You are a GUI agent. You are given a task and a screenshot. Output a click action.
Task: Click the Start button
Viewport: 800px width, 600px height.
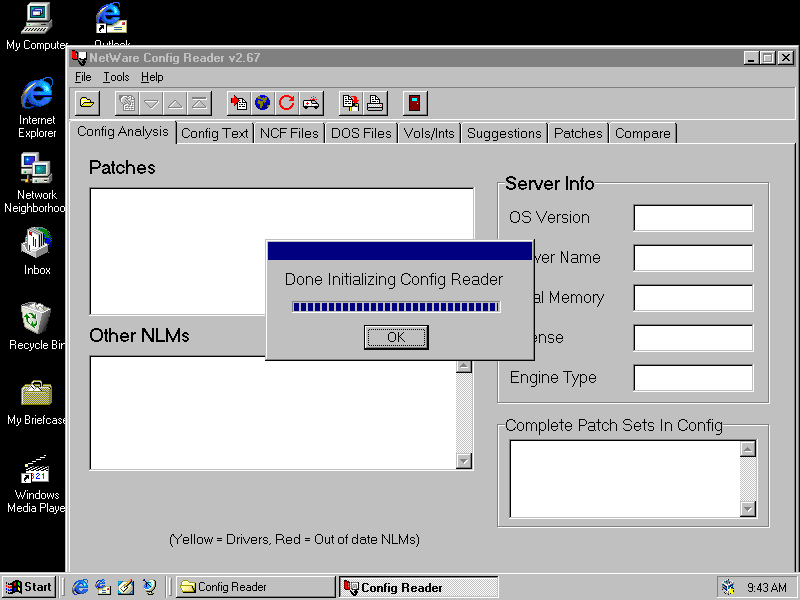30,587
